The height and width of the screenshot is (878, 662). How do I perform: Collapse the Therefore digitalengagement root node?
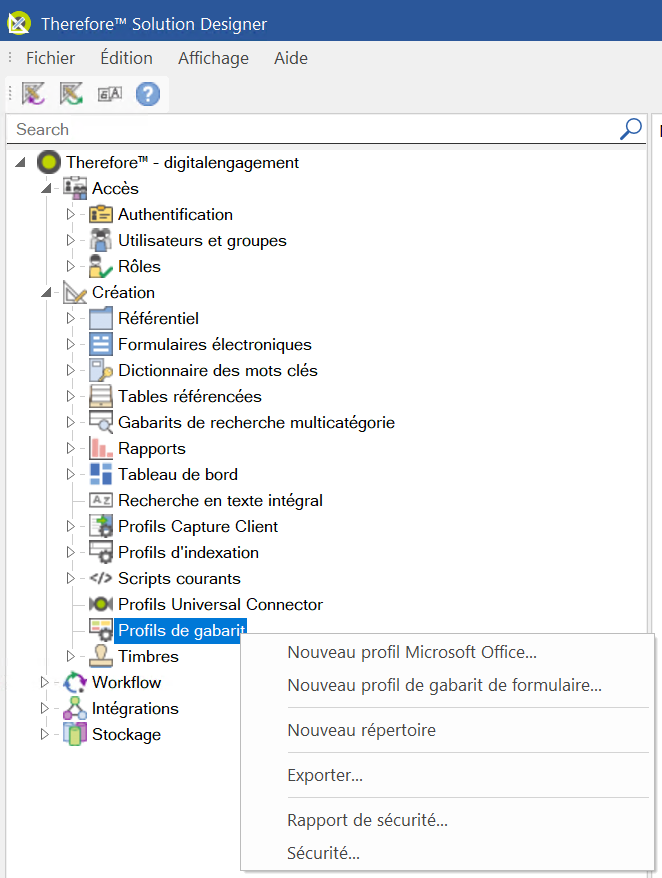[x=21, y=162]
